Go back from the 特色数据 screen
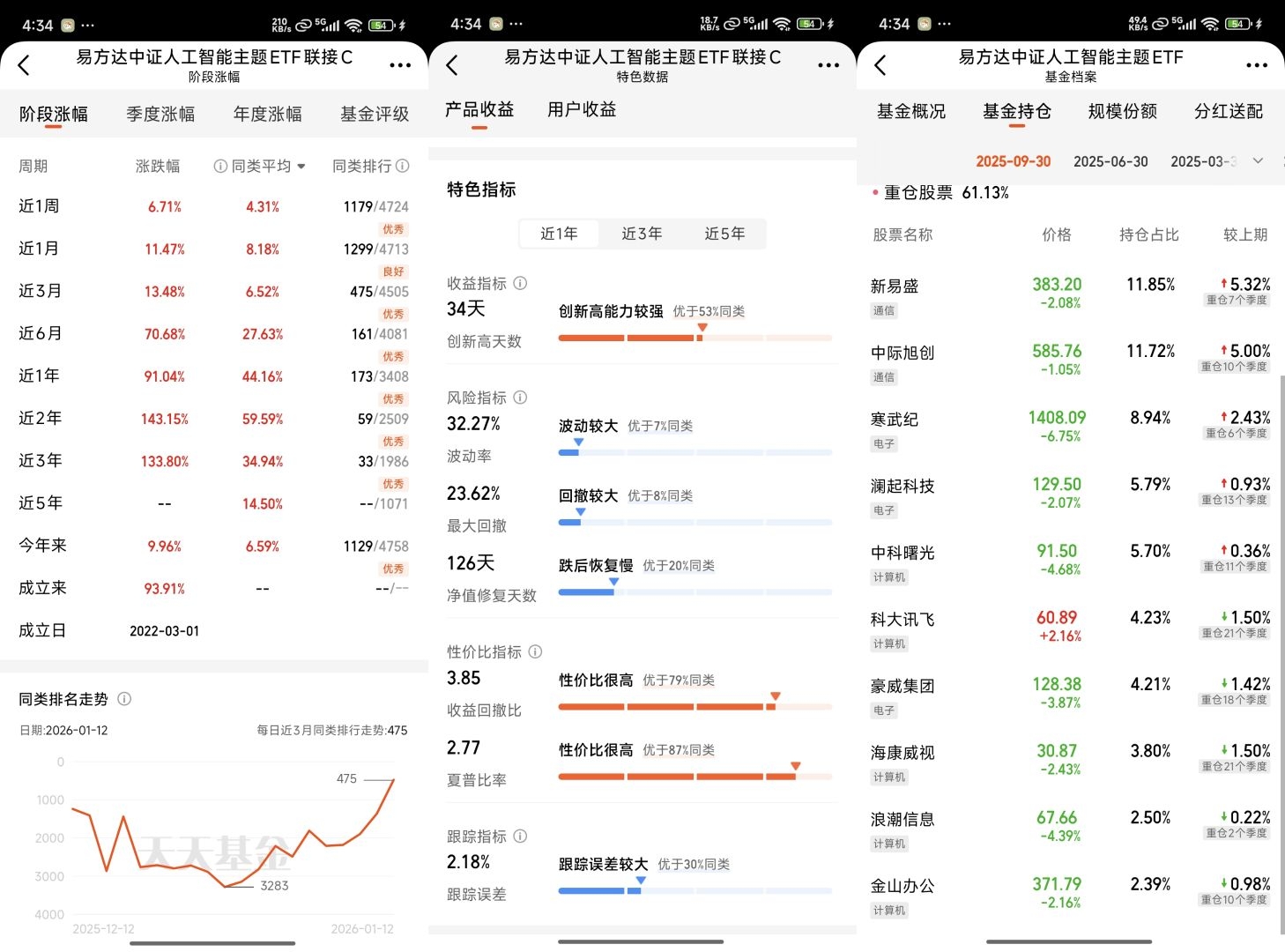This screenshot has height=952, width=1285. tap(452, 64)
